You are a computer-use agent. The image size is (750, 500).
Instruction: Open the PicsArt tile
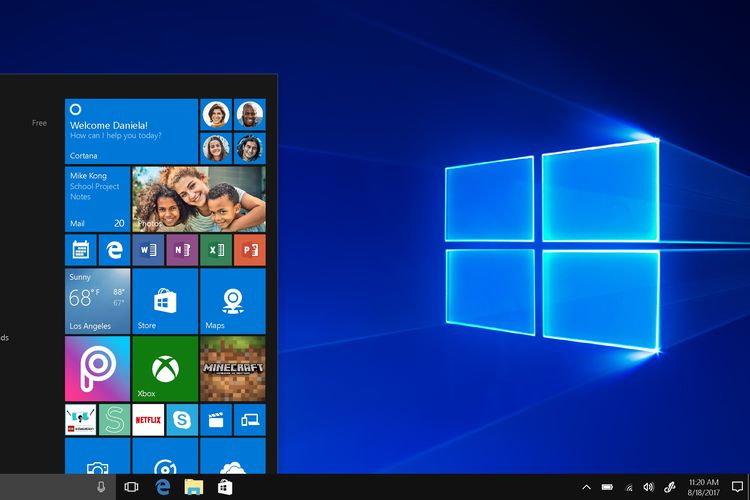tap(97, 367)
